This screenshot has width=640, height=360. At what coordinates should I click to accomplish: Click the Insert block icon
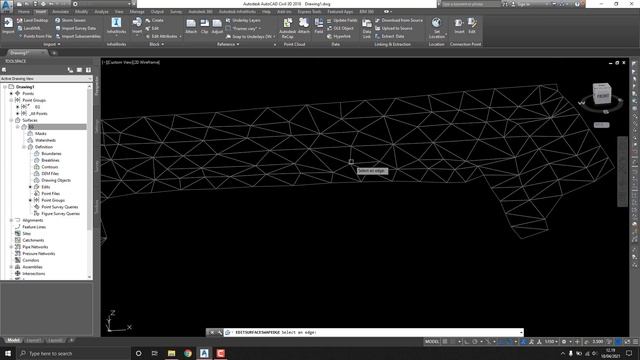(x=137, y=25)
